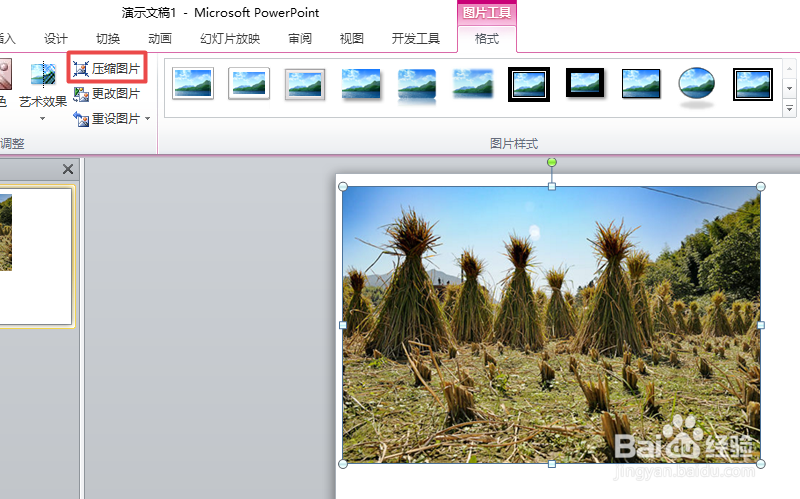This screenshot has height=499, width=800.
Task: Apply the first picture style, simple frame
Action: point(193,84)
